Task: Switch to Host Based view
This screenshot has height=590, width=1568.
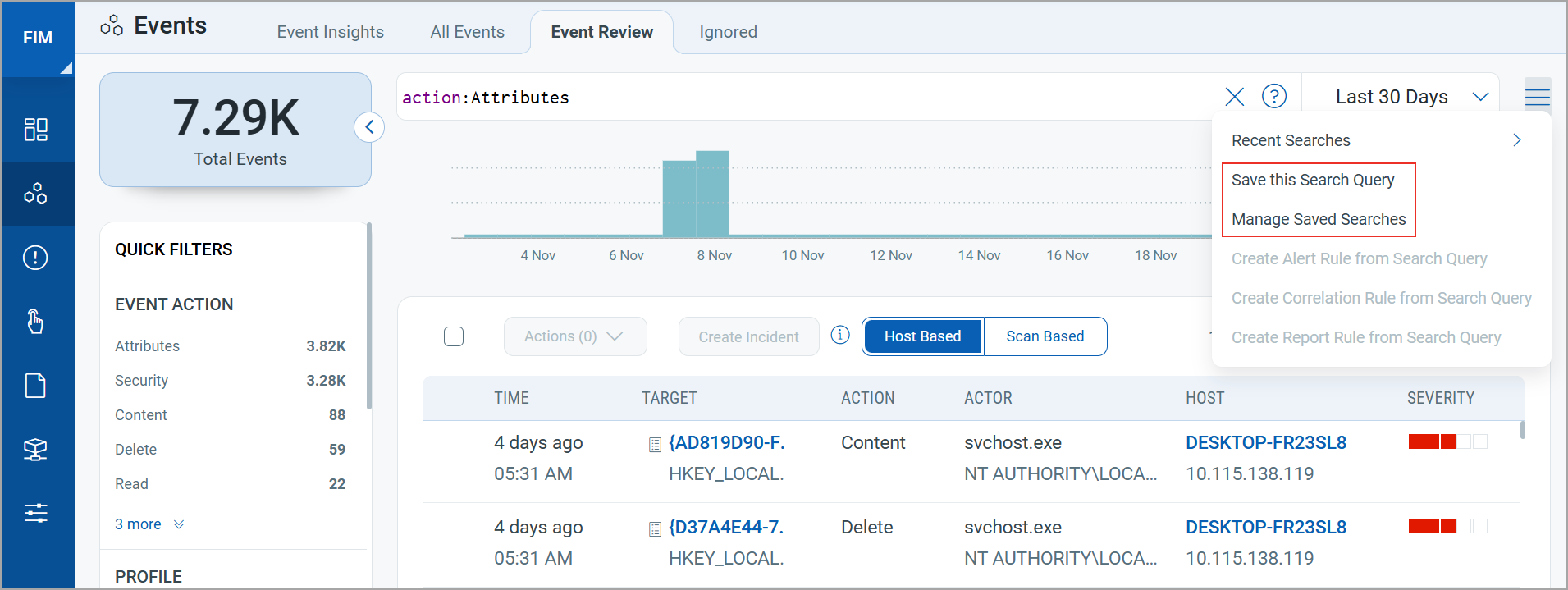Action: (923, 336)
